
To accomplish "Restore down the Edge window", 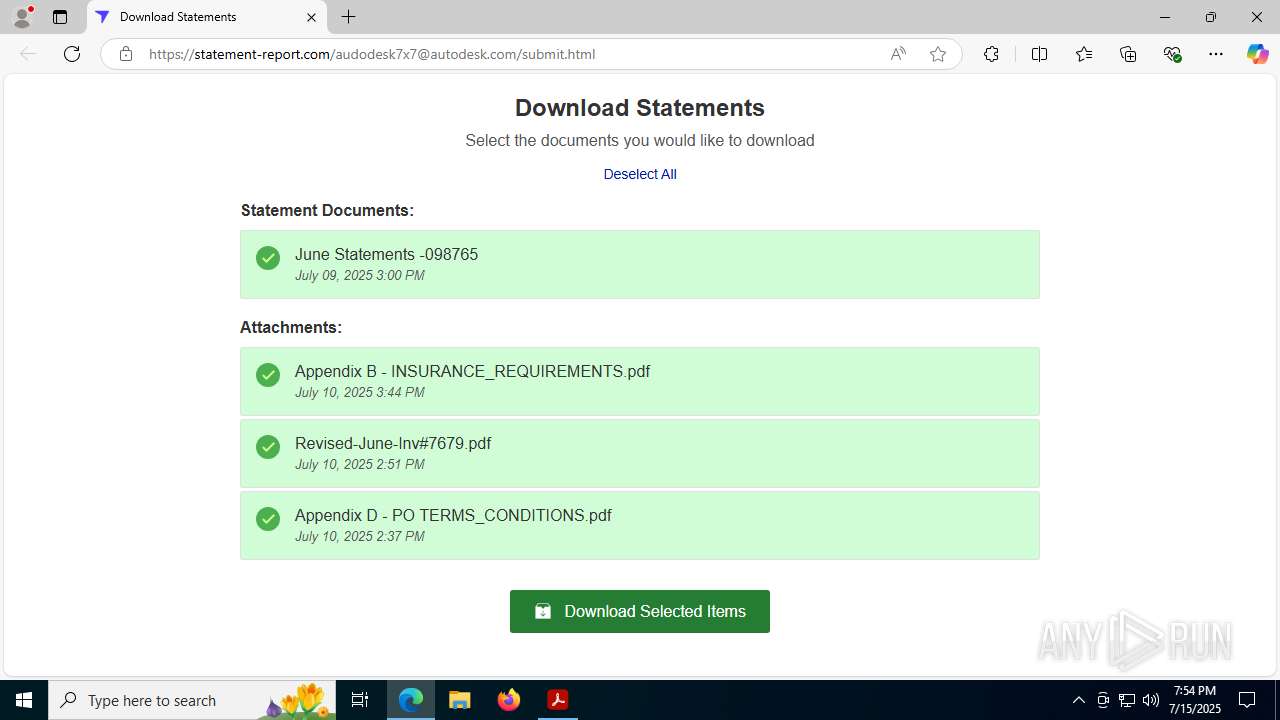I will [x=1211, y=17].
